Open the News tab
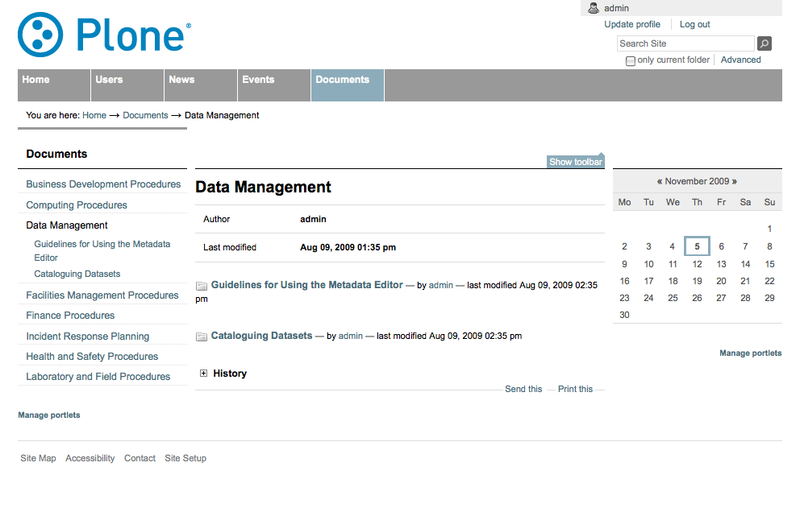Screen dimensions: 800x508 (182, 80)
